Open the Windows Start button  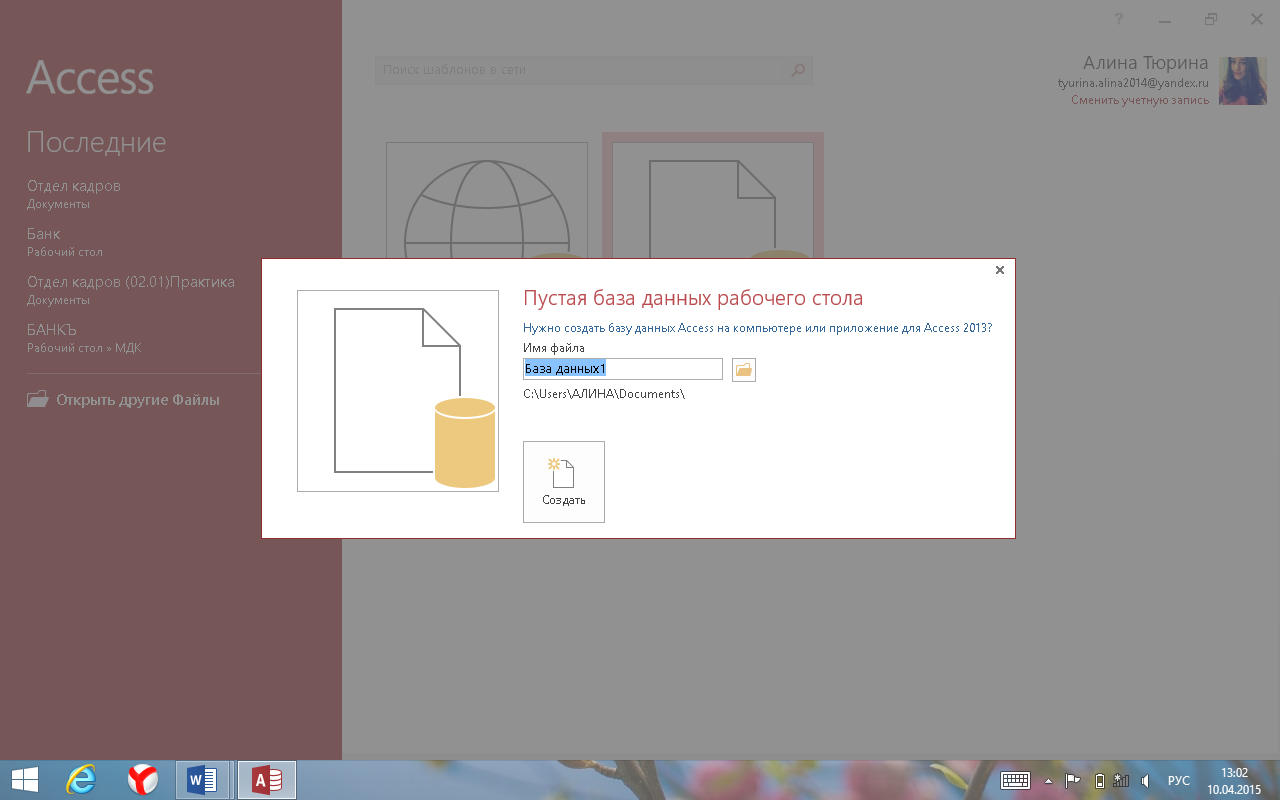click(x=25, y=780)
